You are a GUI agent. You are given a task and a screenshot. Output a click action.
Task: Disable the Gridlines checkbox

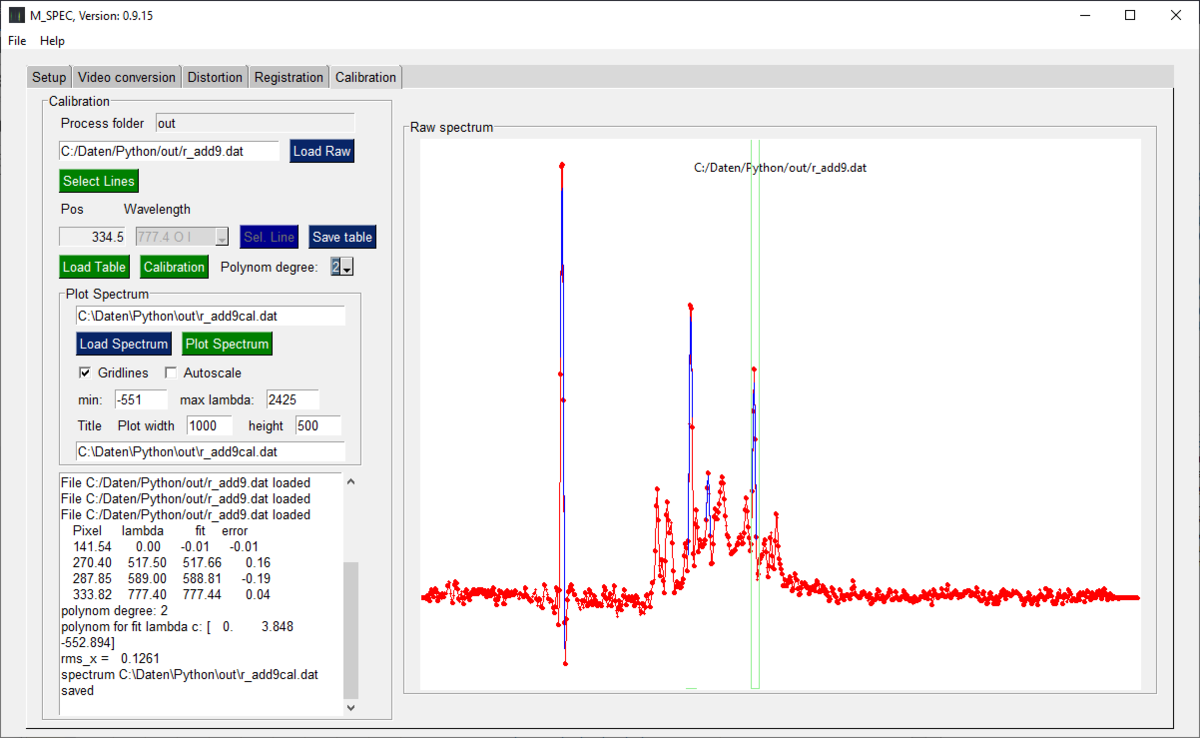tap(84, 372)
